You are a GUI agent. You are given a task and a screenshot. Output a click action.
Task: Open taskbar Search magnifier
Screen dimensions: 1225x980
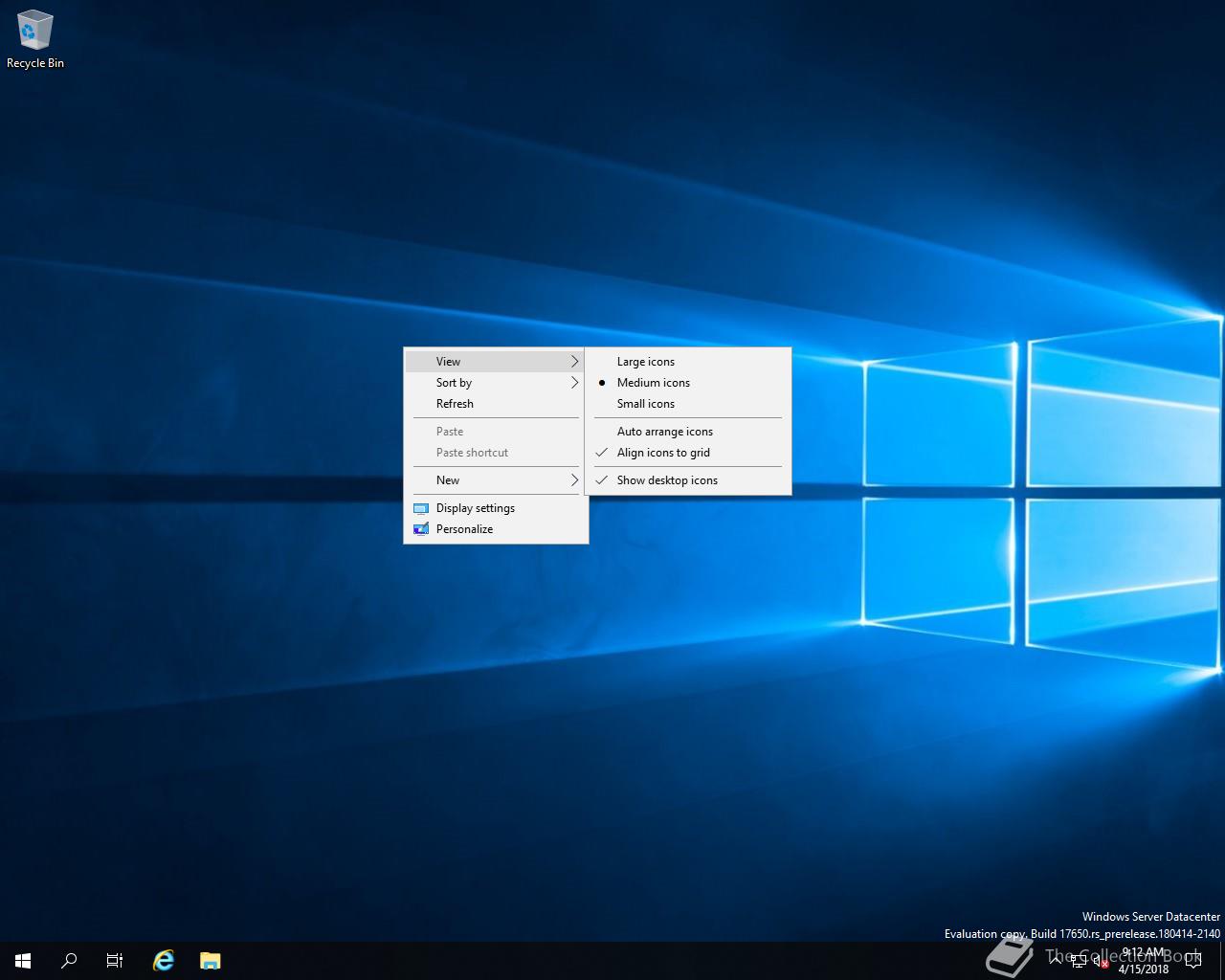(69, 961)
